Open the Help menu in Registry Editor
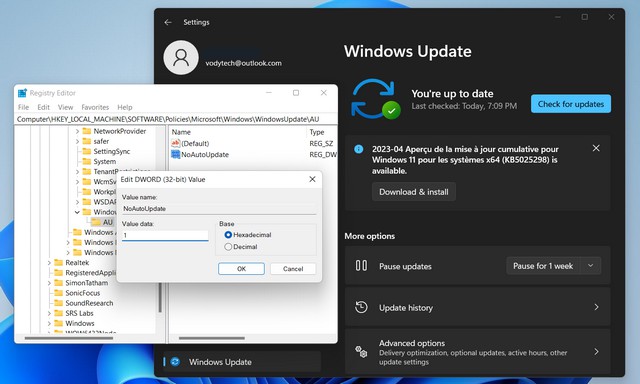 point(125,107)
